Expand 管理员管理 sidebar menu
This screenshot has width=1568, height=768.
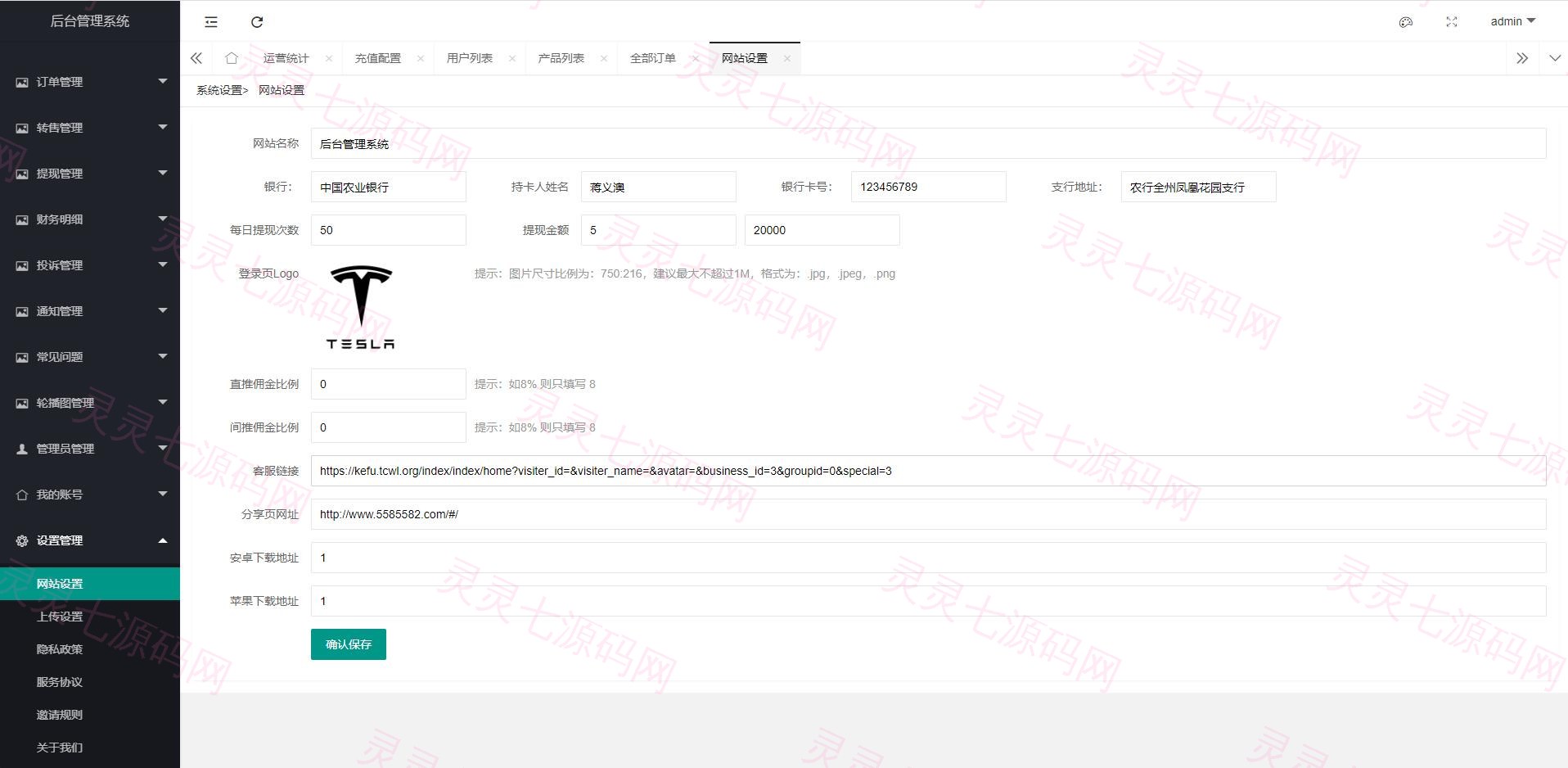click(90, 449)
